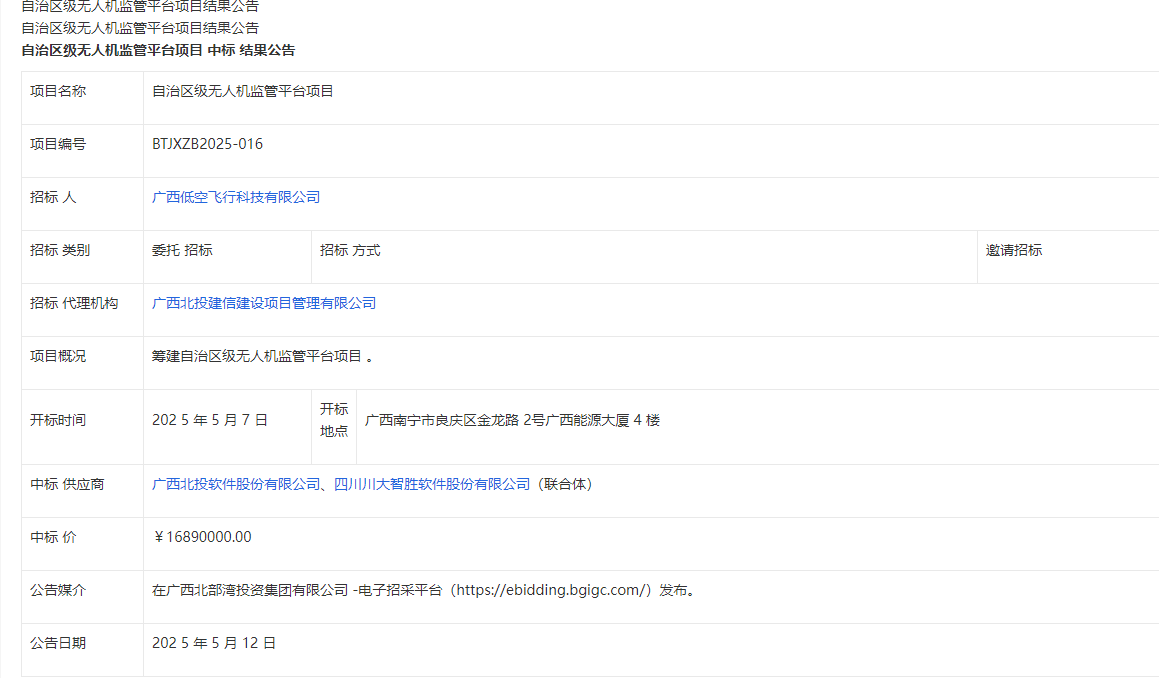The image size is (1159, 678).
Task: Click the 项目概况 label cell
Action: (x=82, y=363)
